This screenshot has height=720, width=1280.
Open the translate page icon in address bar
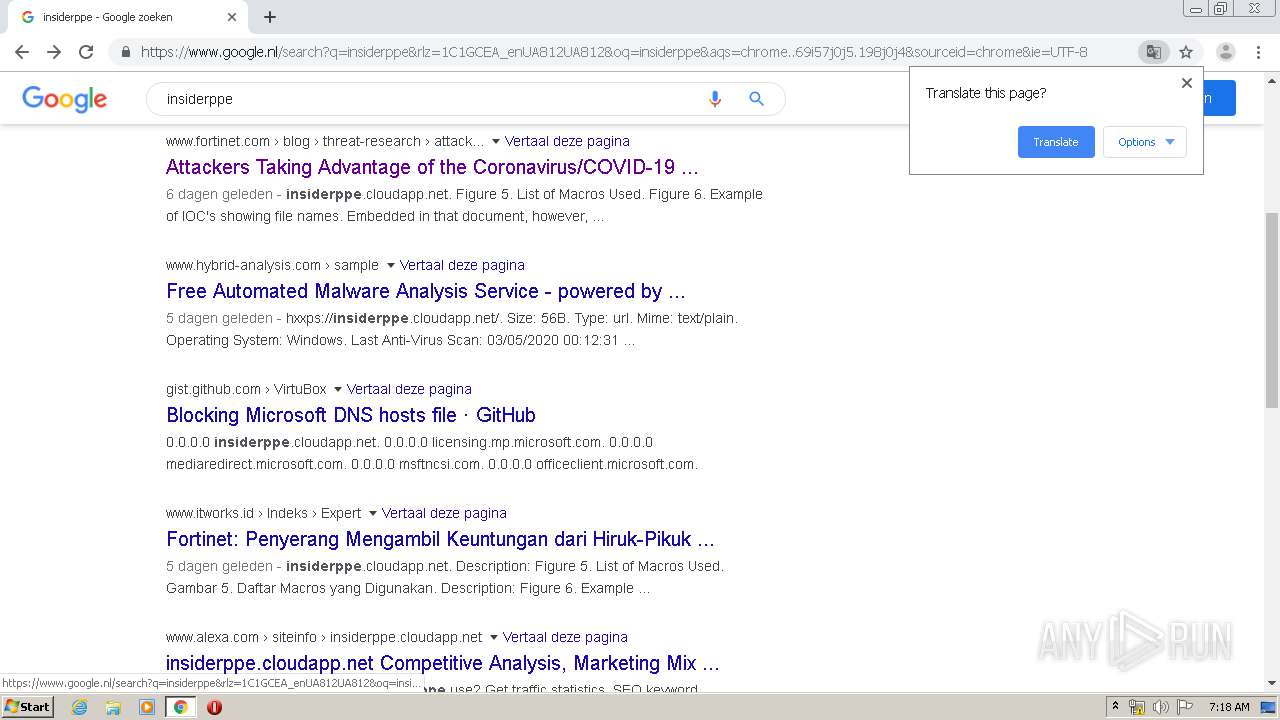coord(1153,52)
